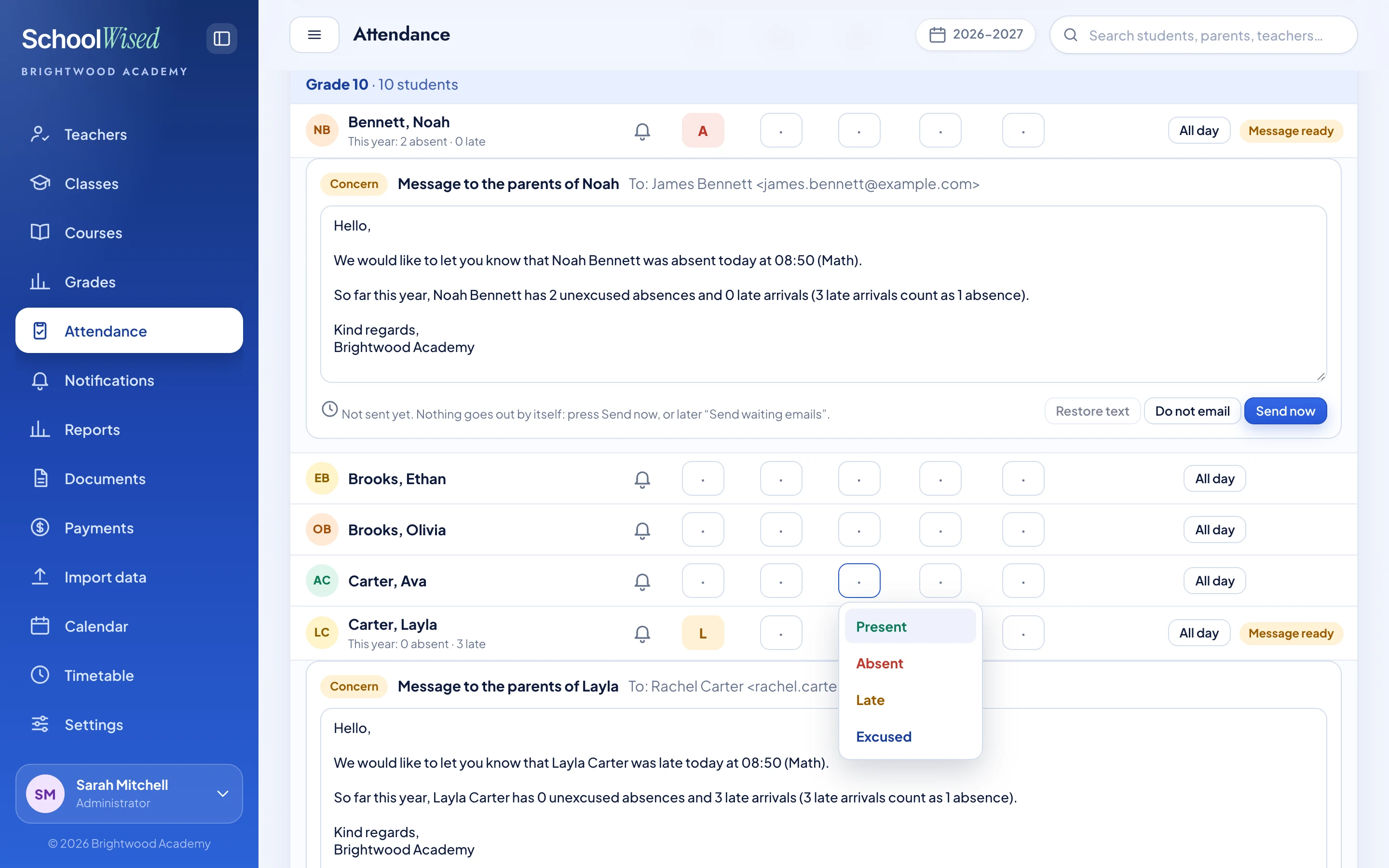
Task: Click the bell icon for Brooks, Ethan
Action: click(x=642, y=479)
